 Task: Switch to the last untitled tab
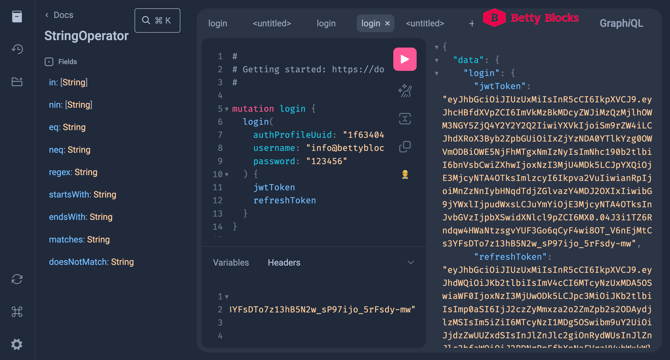(x=425, y=23)
